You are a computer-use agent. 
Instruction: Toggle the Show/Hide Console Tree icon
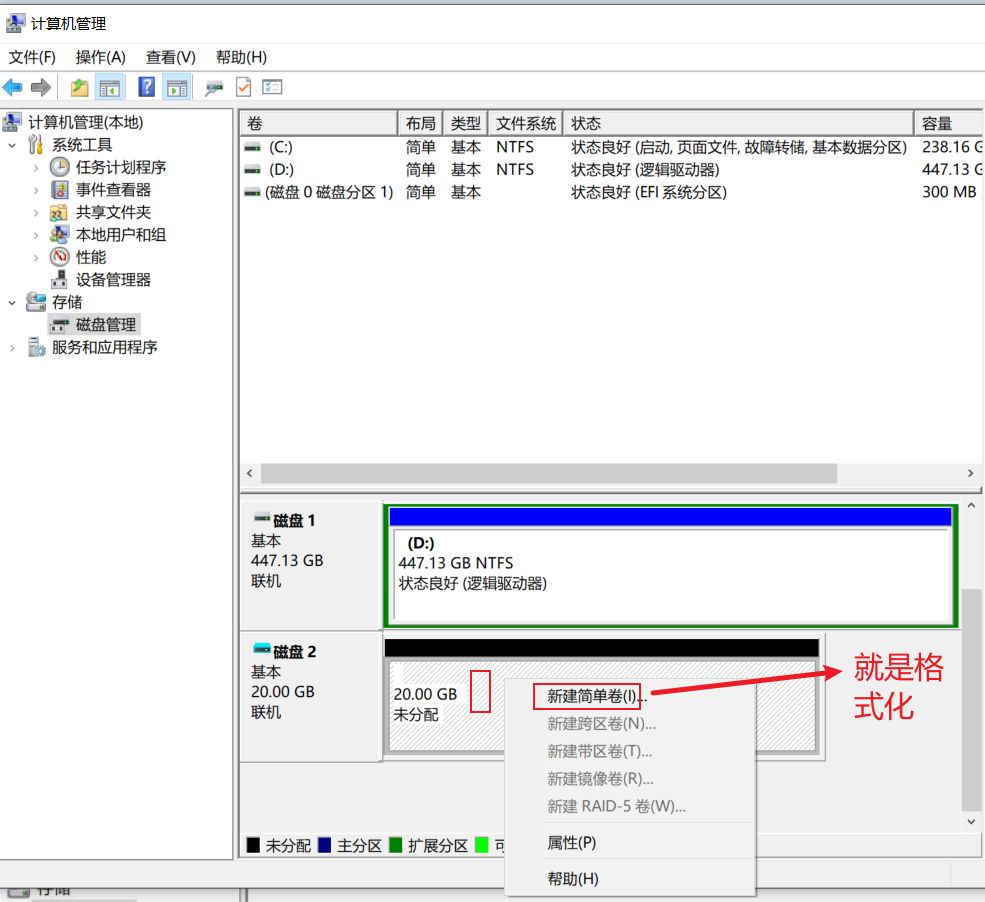pos(109,88)
